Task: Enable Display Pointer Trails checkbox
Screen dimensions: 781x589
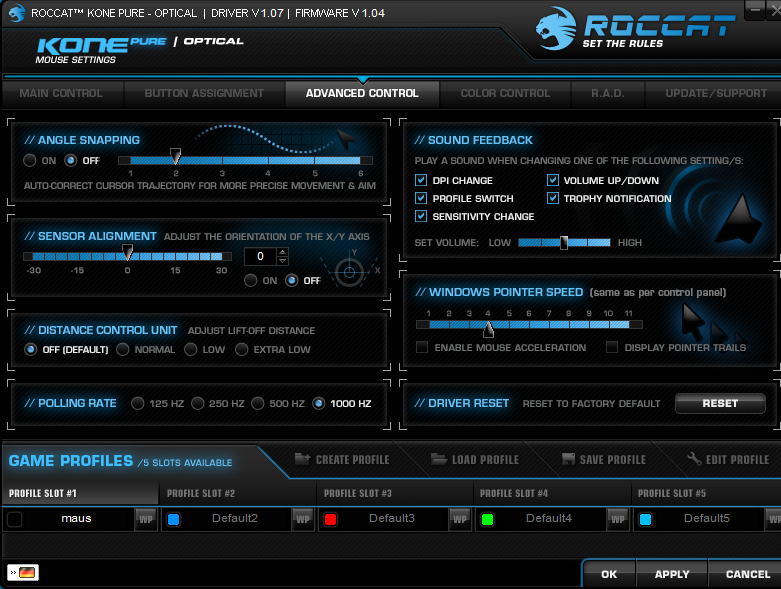Action: pos(612,347)
